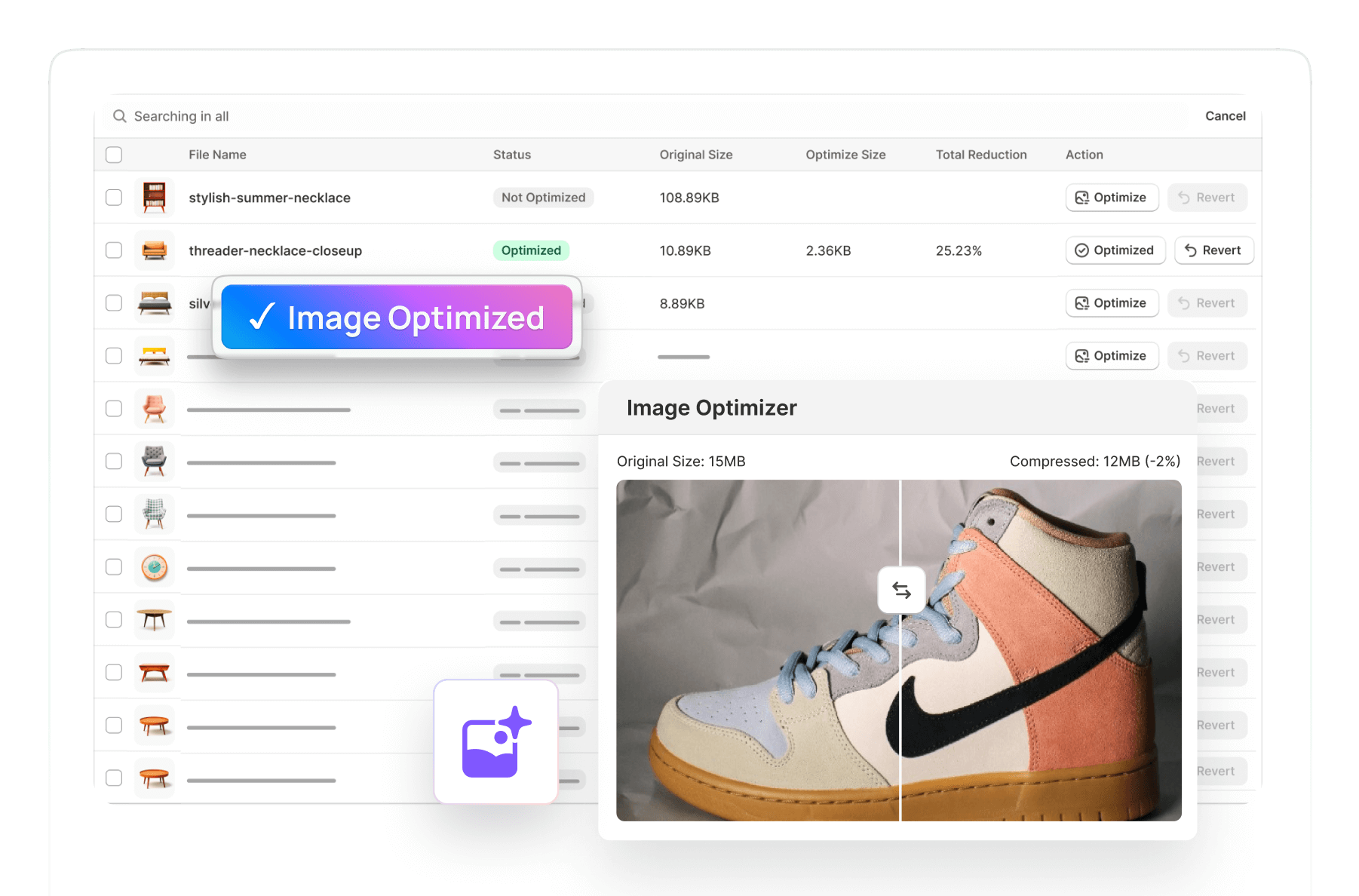Click the gray armchair thumbnail icon
The image size is (1359, 896).
click(155, 462)
